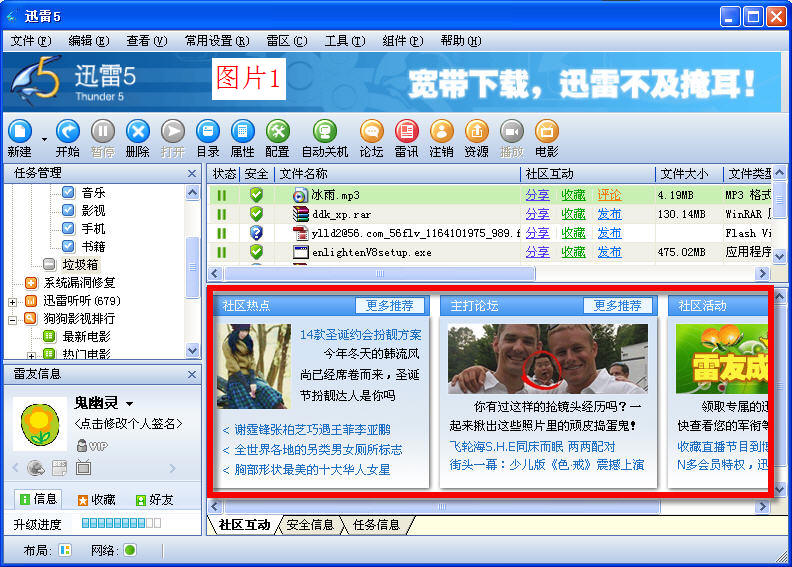Click the 升级进度 progress bar
Image resolution: width=792 pixels, height=567 pixels.
(121, 524)
